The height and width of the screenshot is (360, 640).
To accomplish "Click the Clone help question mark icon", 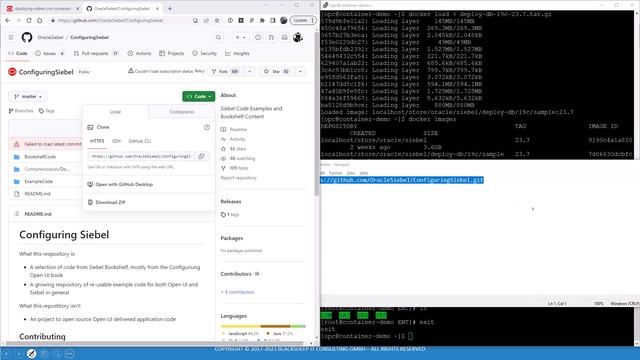I will click(207, 127).
